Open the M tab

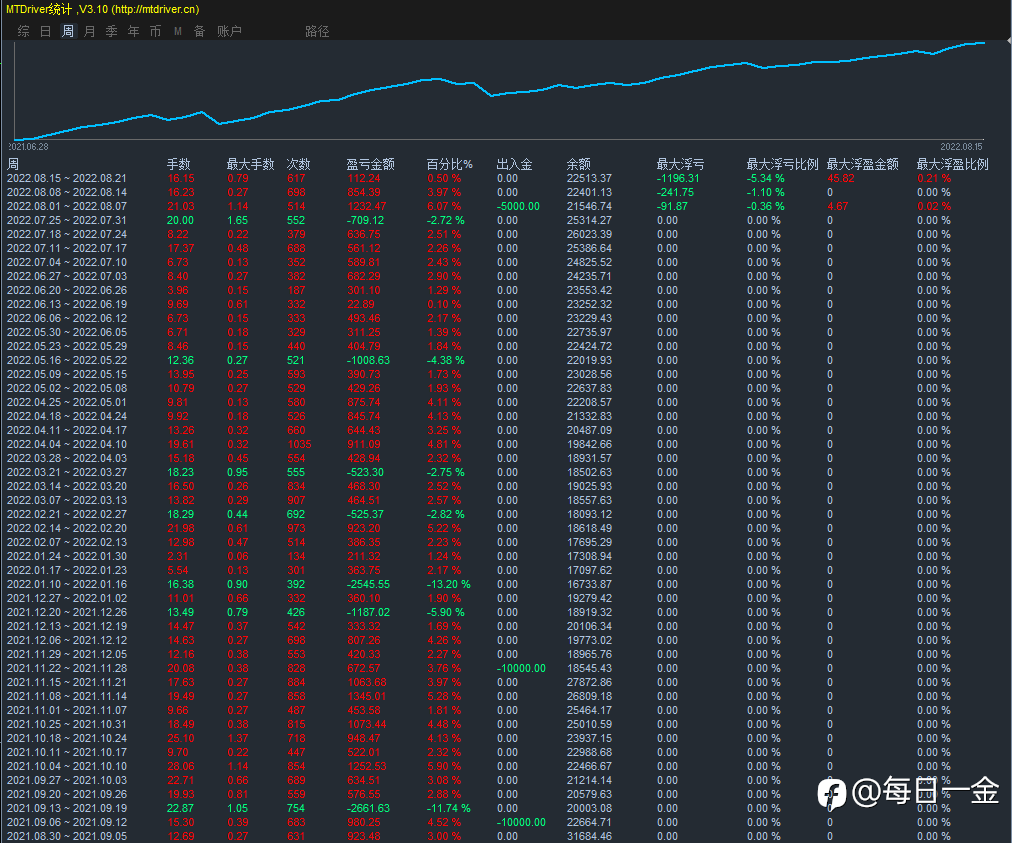[x=177, y=31]
